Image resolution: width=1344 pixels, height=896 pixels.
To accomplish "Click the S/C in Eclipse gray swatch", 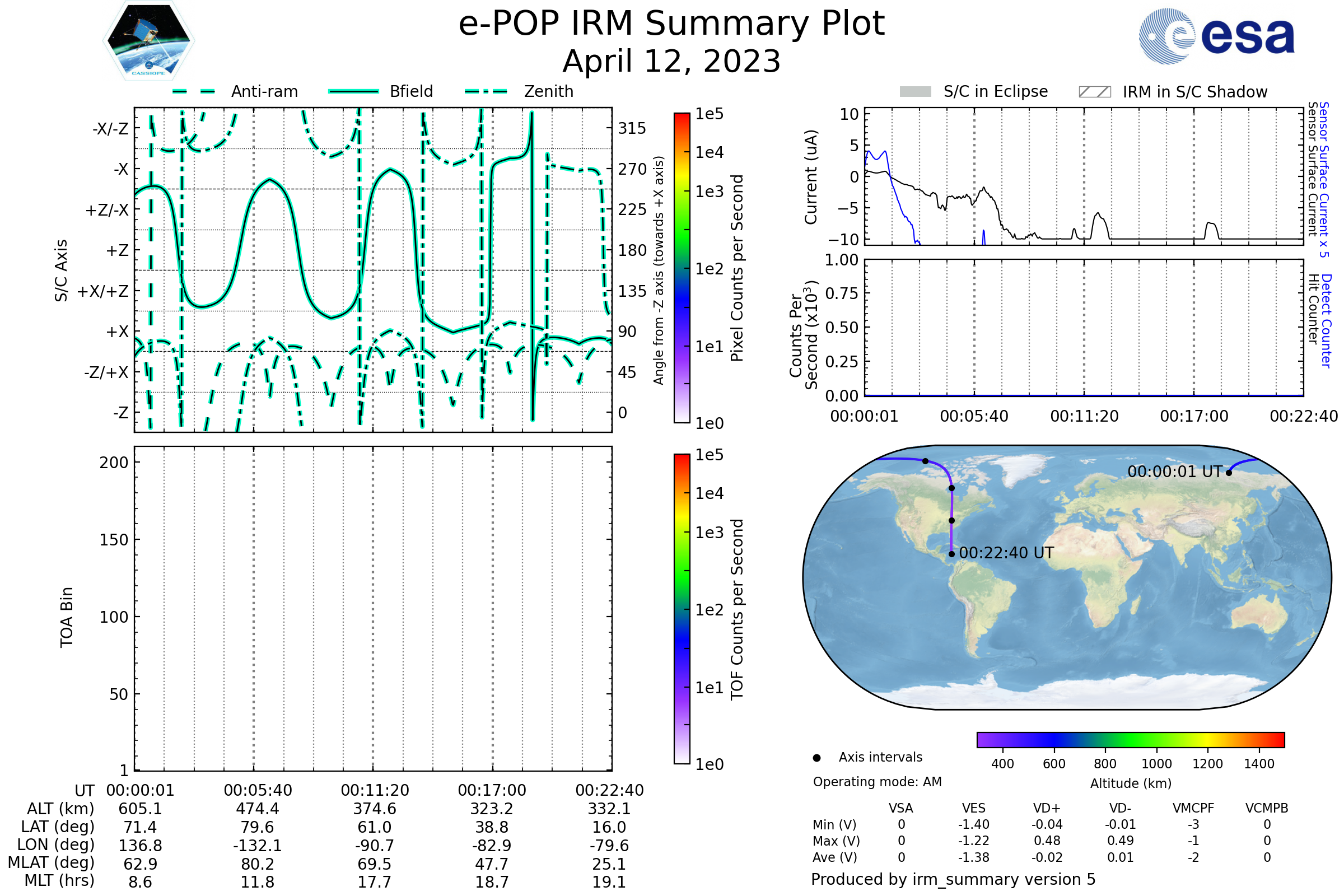I will click(x=916, y=92).
